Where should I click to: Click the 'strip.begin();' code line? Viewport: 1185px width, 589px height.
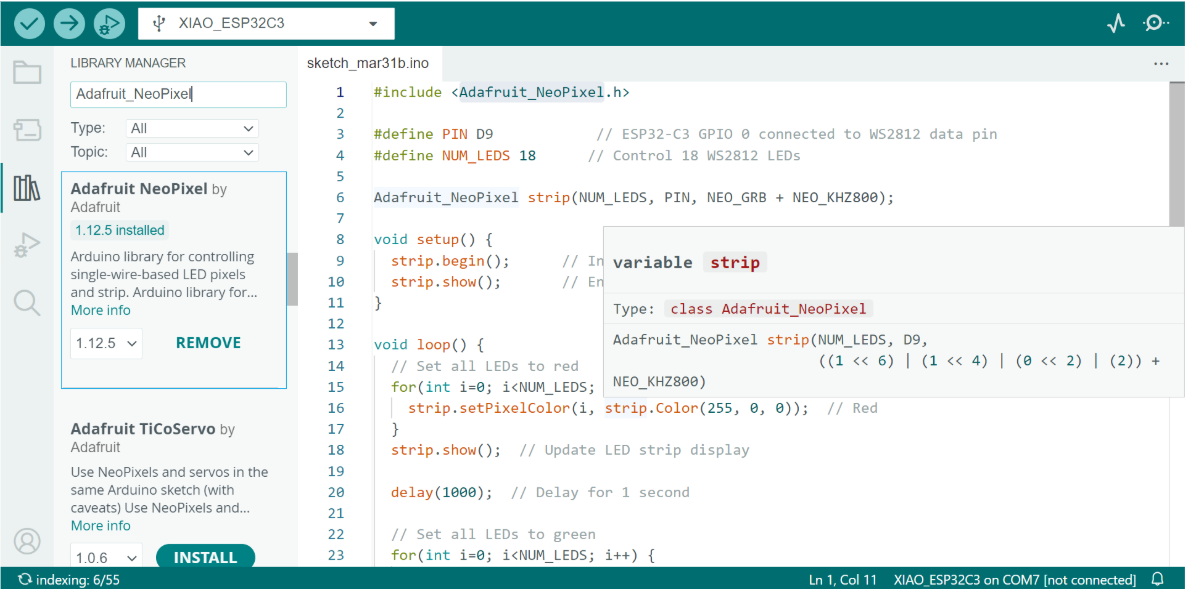tap(450, 261)
